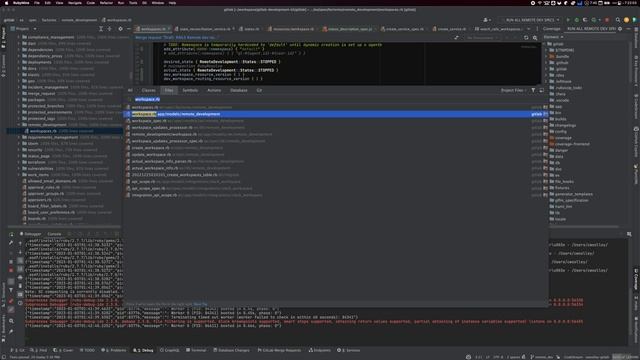
Task: Open the Problems tool window button
Action: click(x=114, y=350)
